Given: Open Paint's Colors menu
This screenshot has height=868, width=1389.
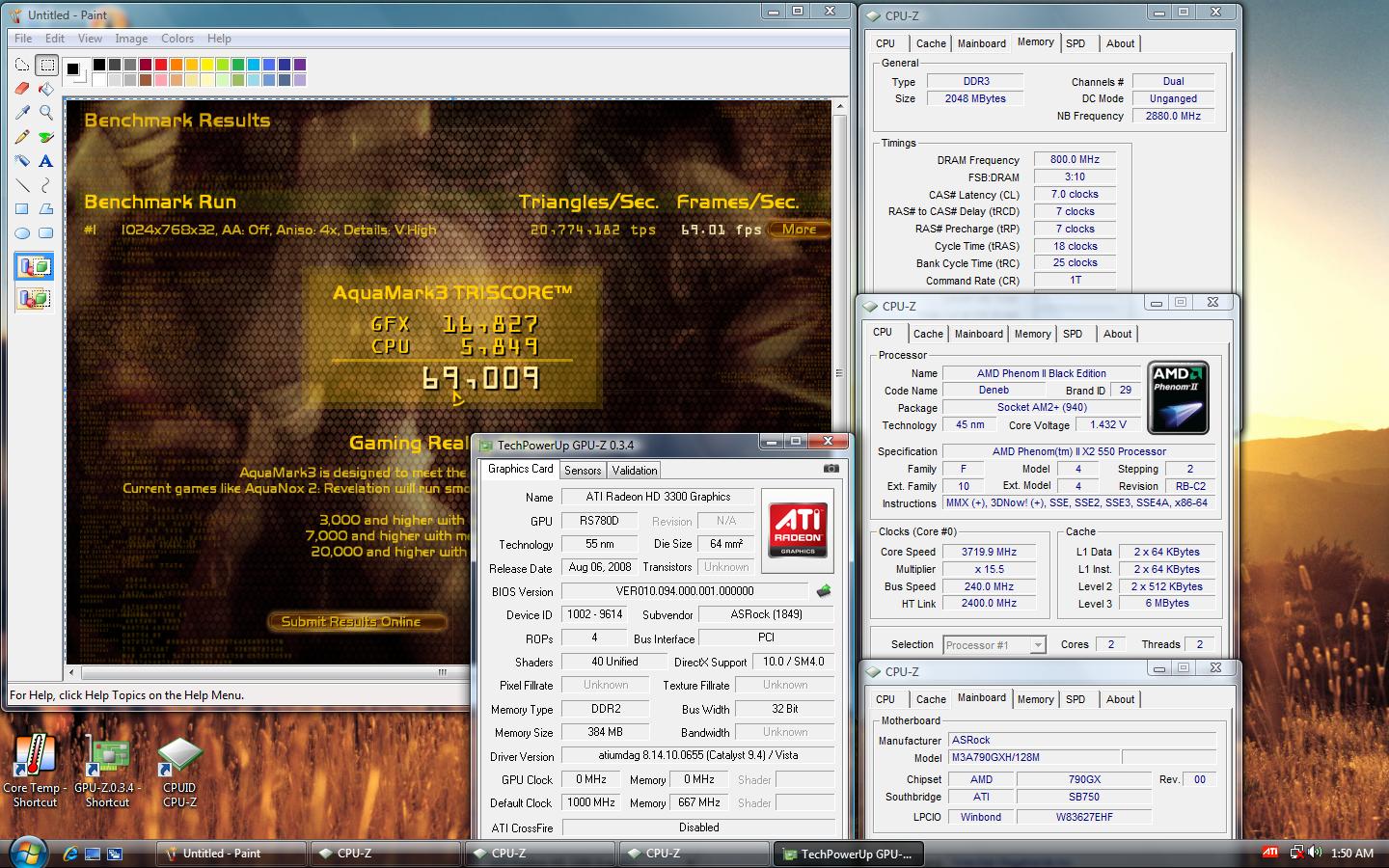Looking at the screenshot, I should coord(177,39).
